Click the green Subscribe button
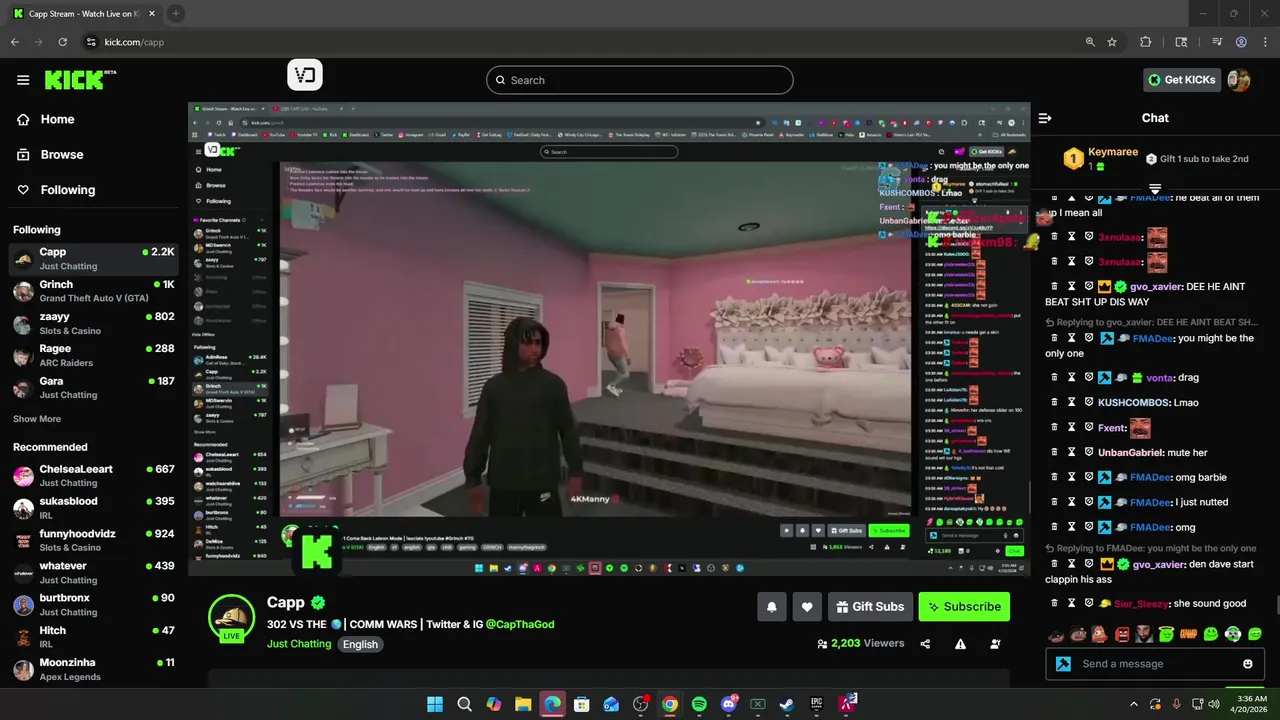This screenshot has width=1280, height=720. click(964, 607)
